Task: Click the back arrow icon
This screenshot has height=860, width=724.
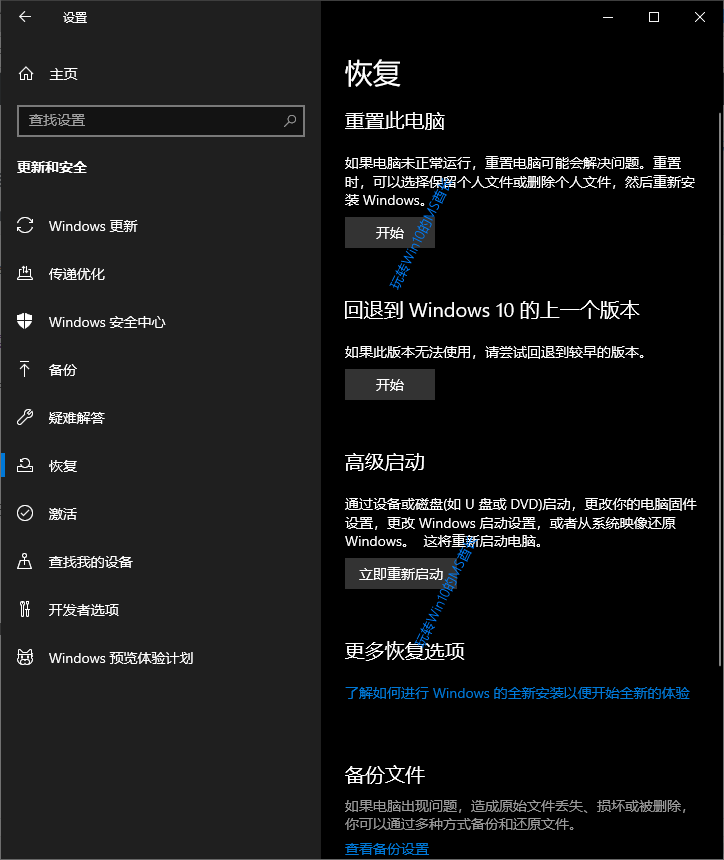Action: pyautogui.click(x=25, y=17)
